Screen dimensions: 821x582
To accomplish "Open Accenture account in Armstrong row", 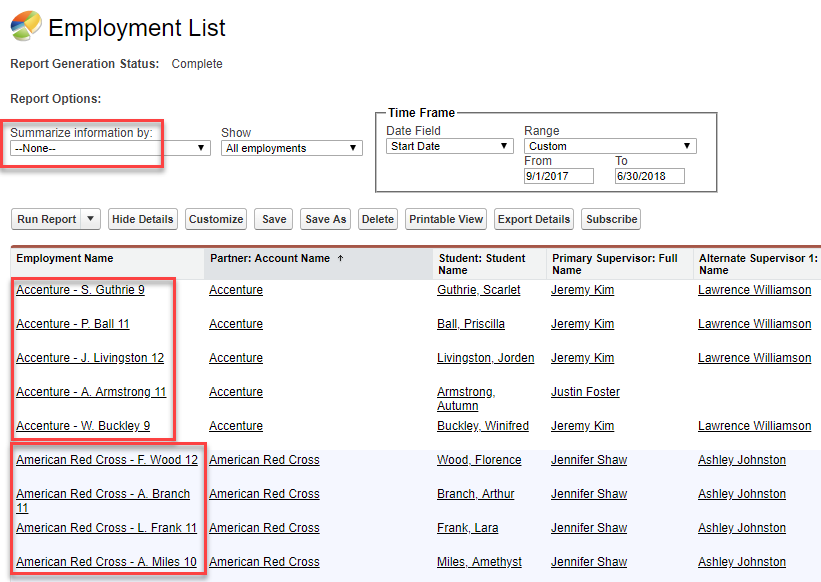I will (x=236, y=391).
